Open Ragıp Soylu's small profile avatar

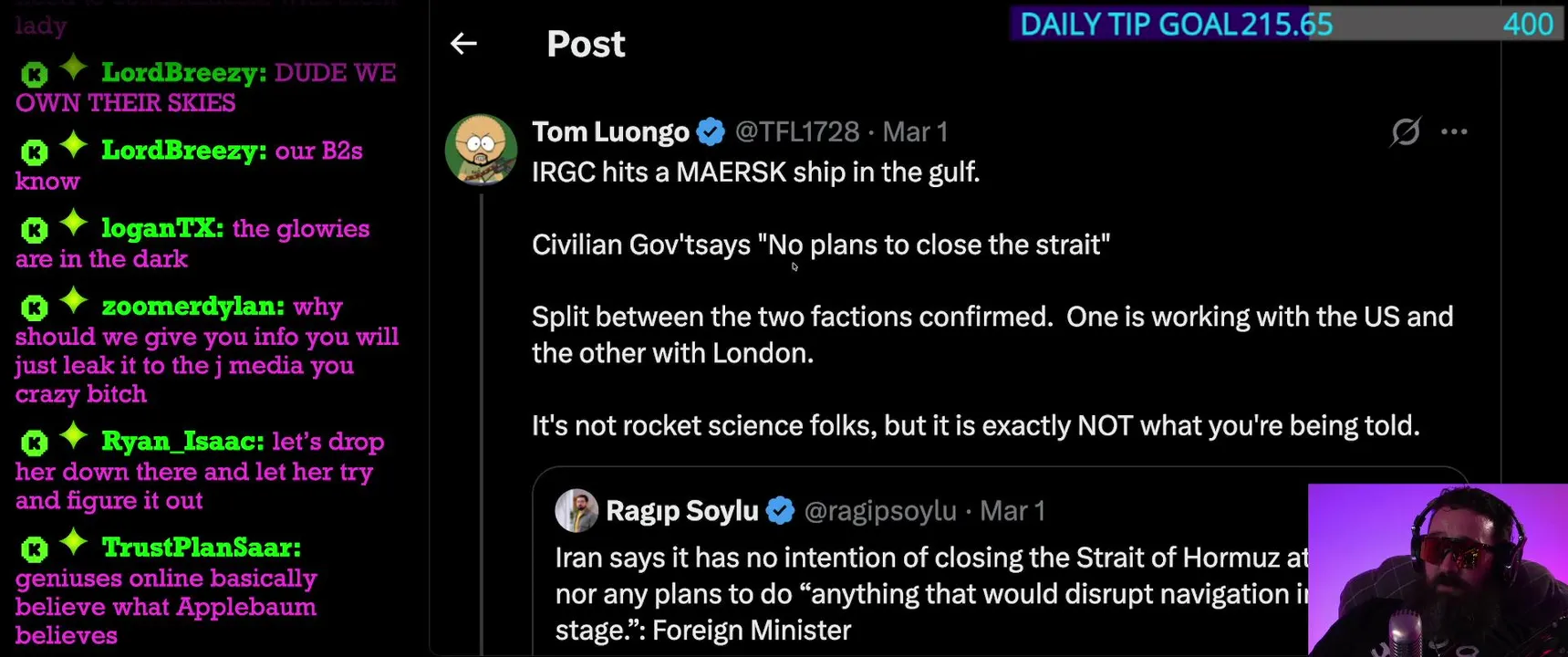pyautogui.click(x=576, y=511)
